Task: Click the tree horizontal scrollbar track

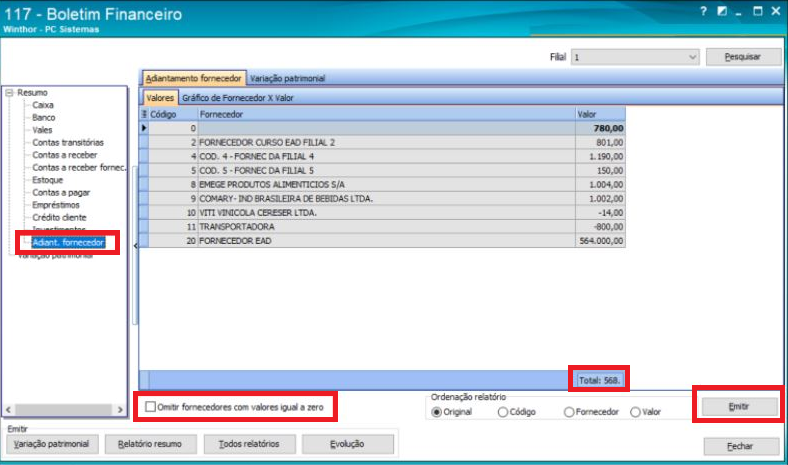Action: click(x=64, y=410)
